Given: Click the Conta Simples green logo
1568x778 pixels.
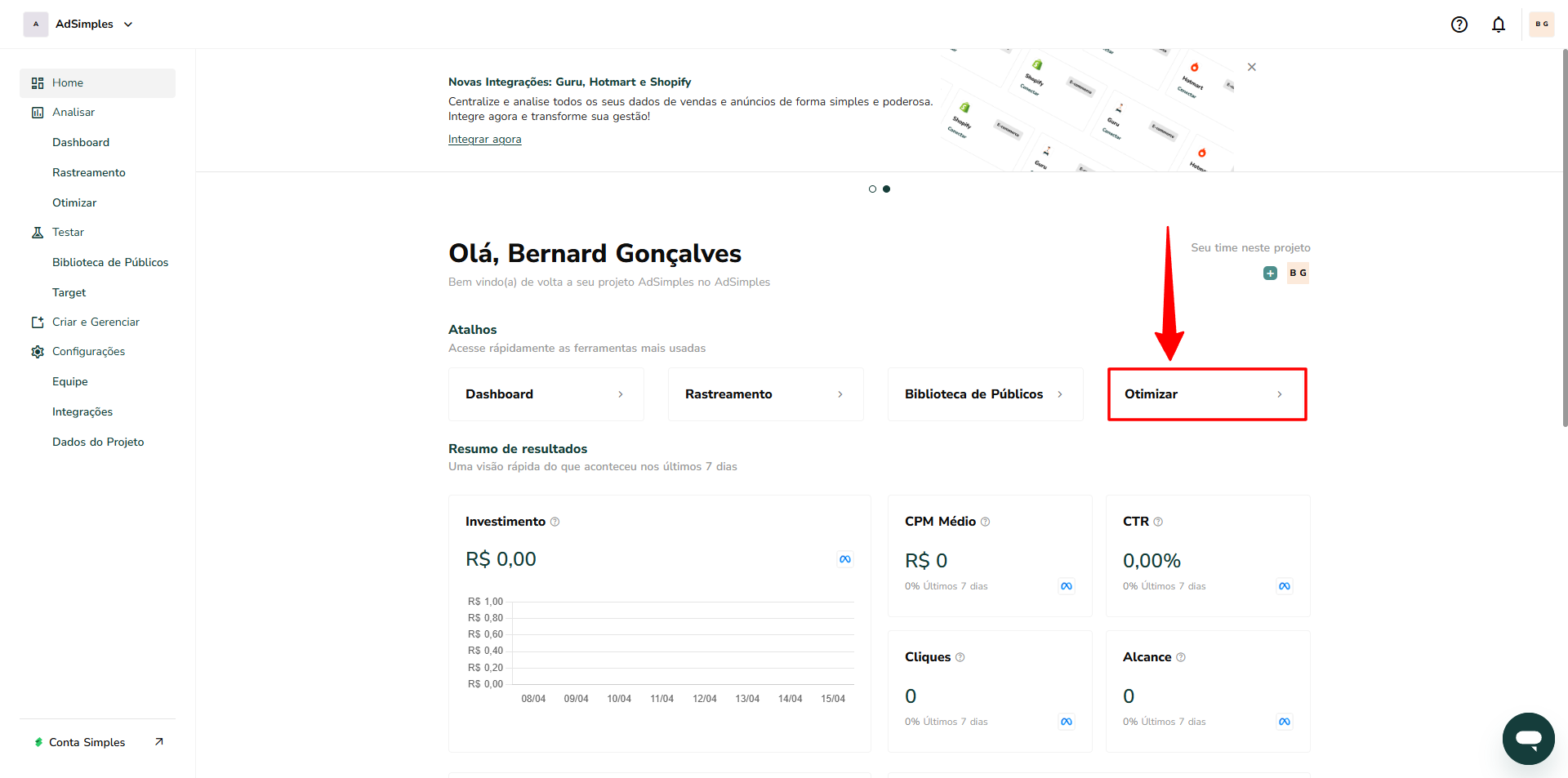Looking at the screenshot, I should click(38, 742).
